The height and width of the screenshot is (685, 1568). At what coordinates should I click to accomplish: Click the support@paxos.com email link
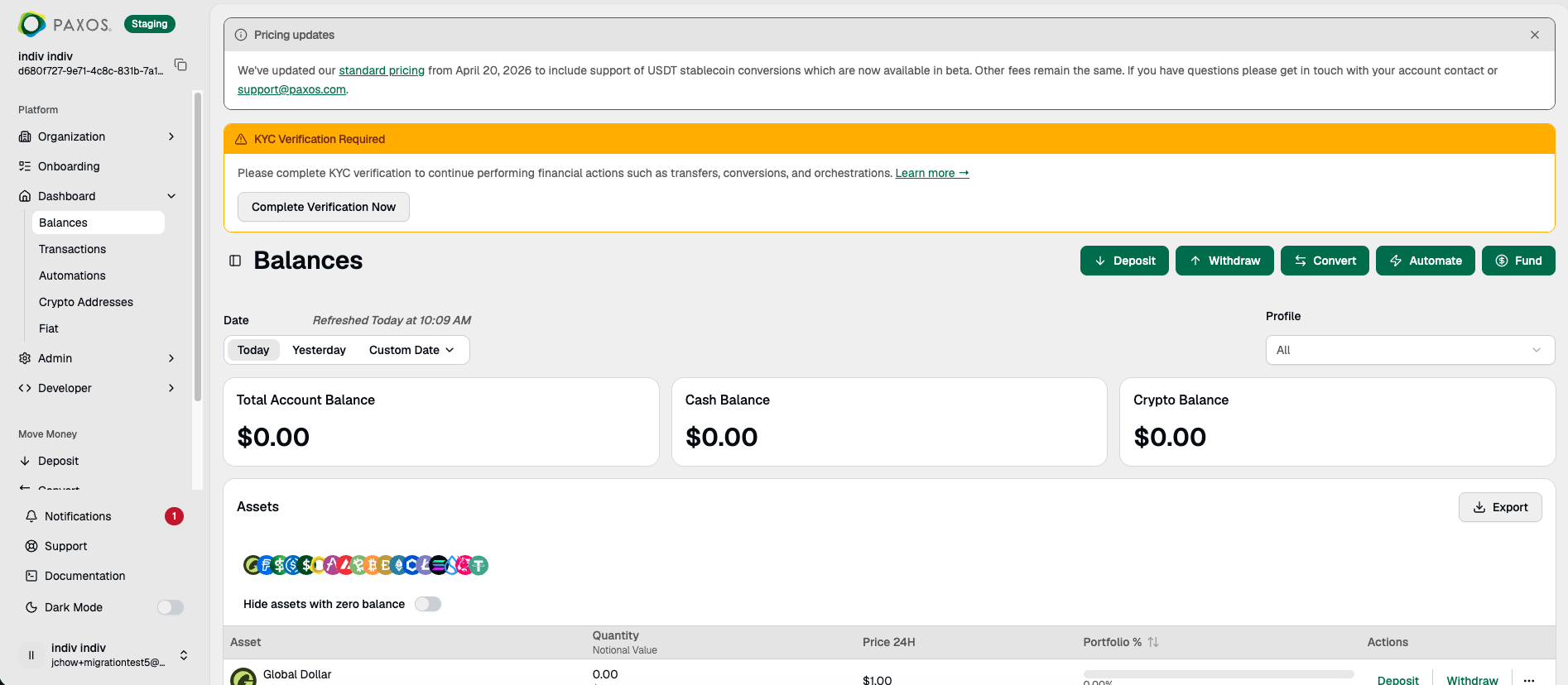click(x=291, y=89)
